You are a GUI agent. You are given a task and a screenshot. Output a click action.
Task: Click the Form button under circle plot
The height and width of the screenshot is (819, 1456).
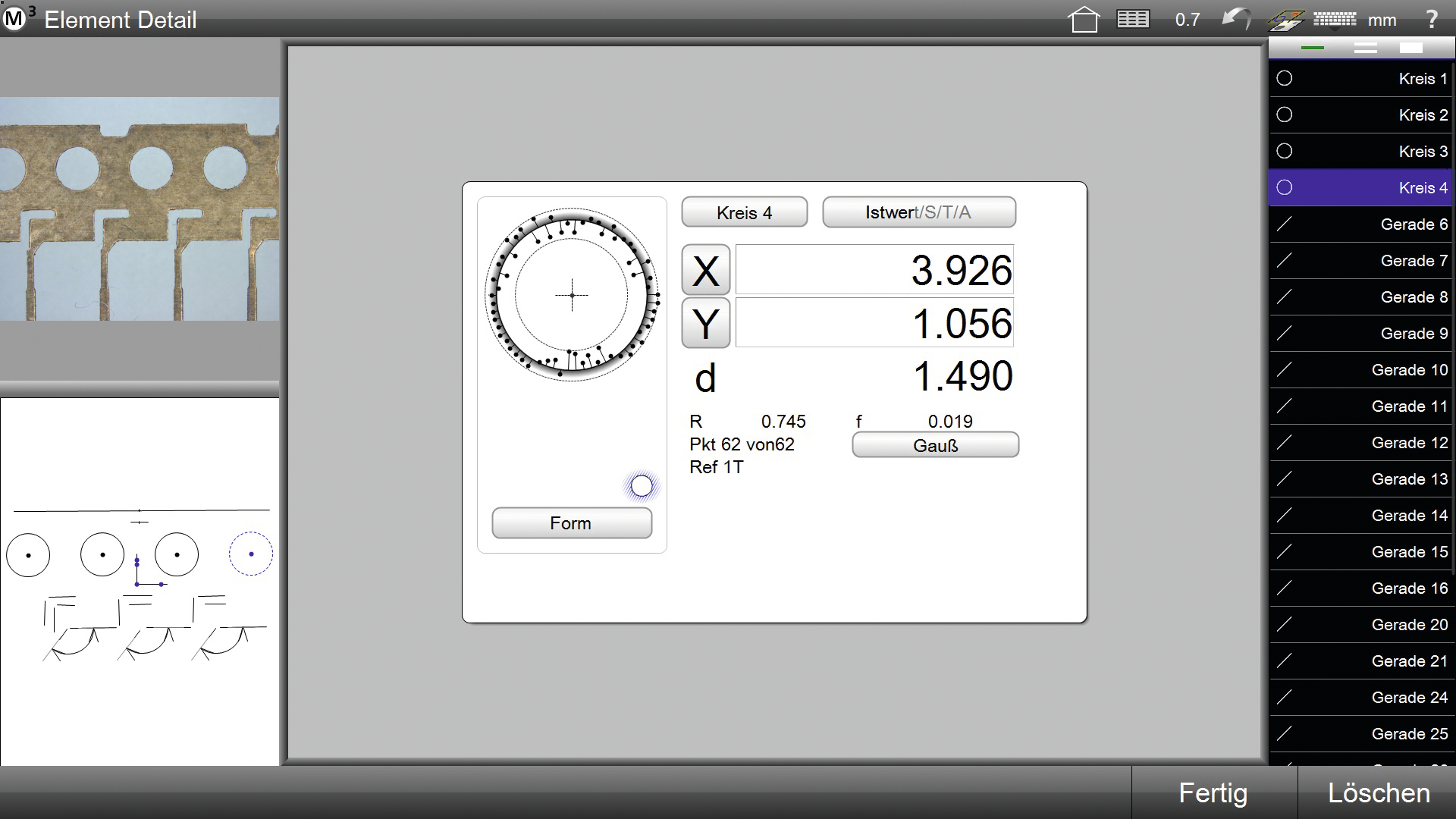[571, 523]
